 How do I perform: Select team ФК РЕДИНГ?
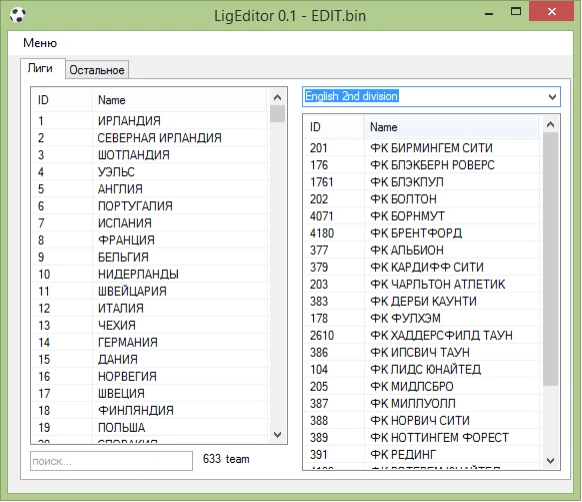pyautogui.click(x=422, y=455)
